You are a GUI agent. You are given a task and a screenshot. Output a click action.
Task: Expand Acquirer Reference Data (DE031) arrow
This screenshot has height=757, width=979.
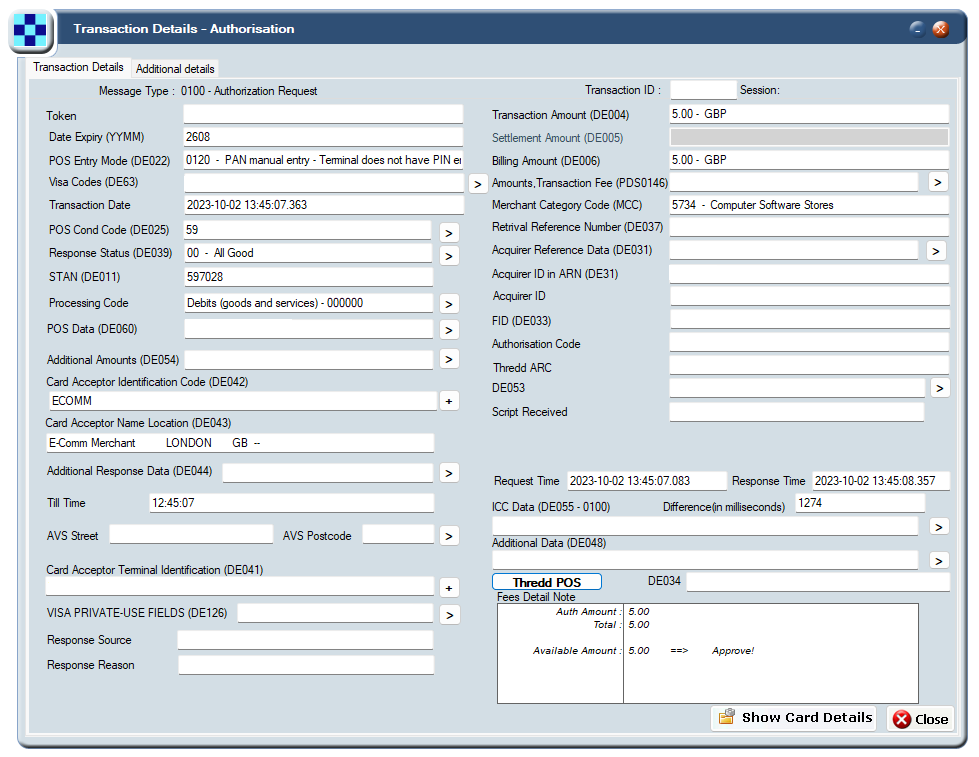pyautogui.click(x=935, y=250)
